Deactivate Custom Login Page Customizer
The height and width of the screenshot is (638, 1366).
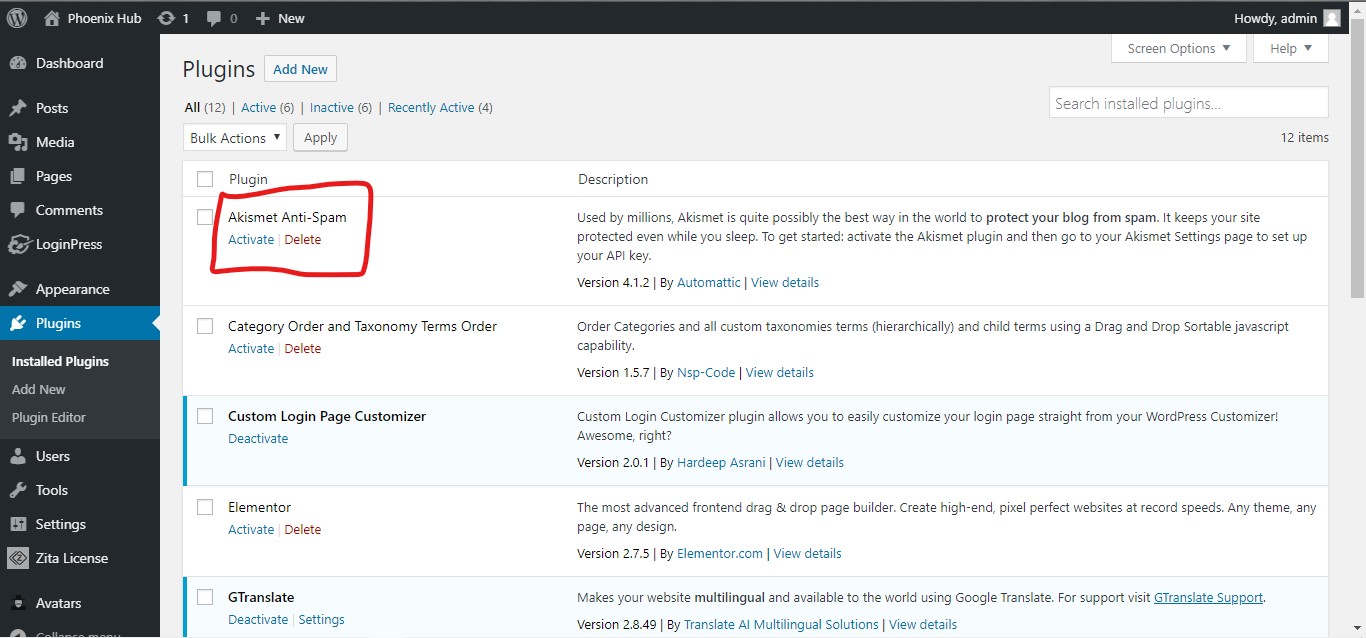258,438
